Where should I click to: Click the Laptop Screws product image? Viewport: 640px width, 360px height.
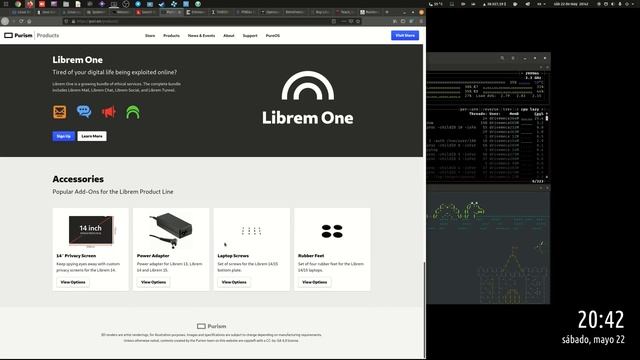251,231
